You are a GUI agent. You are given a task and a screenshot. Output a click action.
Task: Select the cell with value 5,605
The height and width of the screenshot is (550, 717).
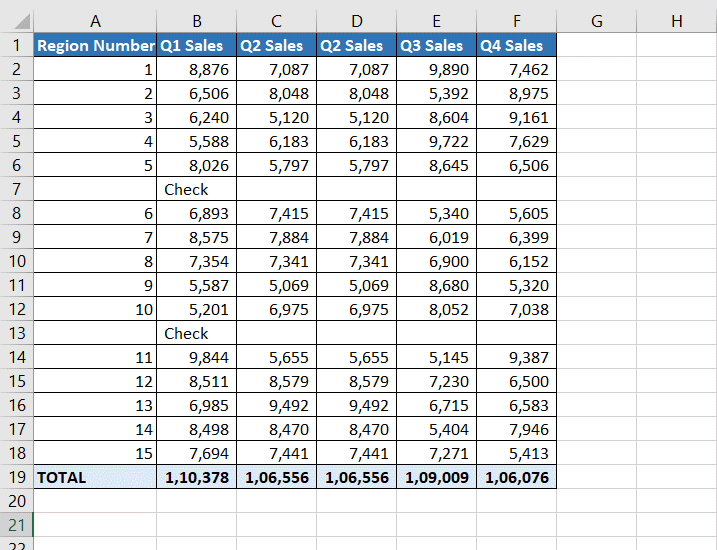(517, 213)
